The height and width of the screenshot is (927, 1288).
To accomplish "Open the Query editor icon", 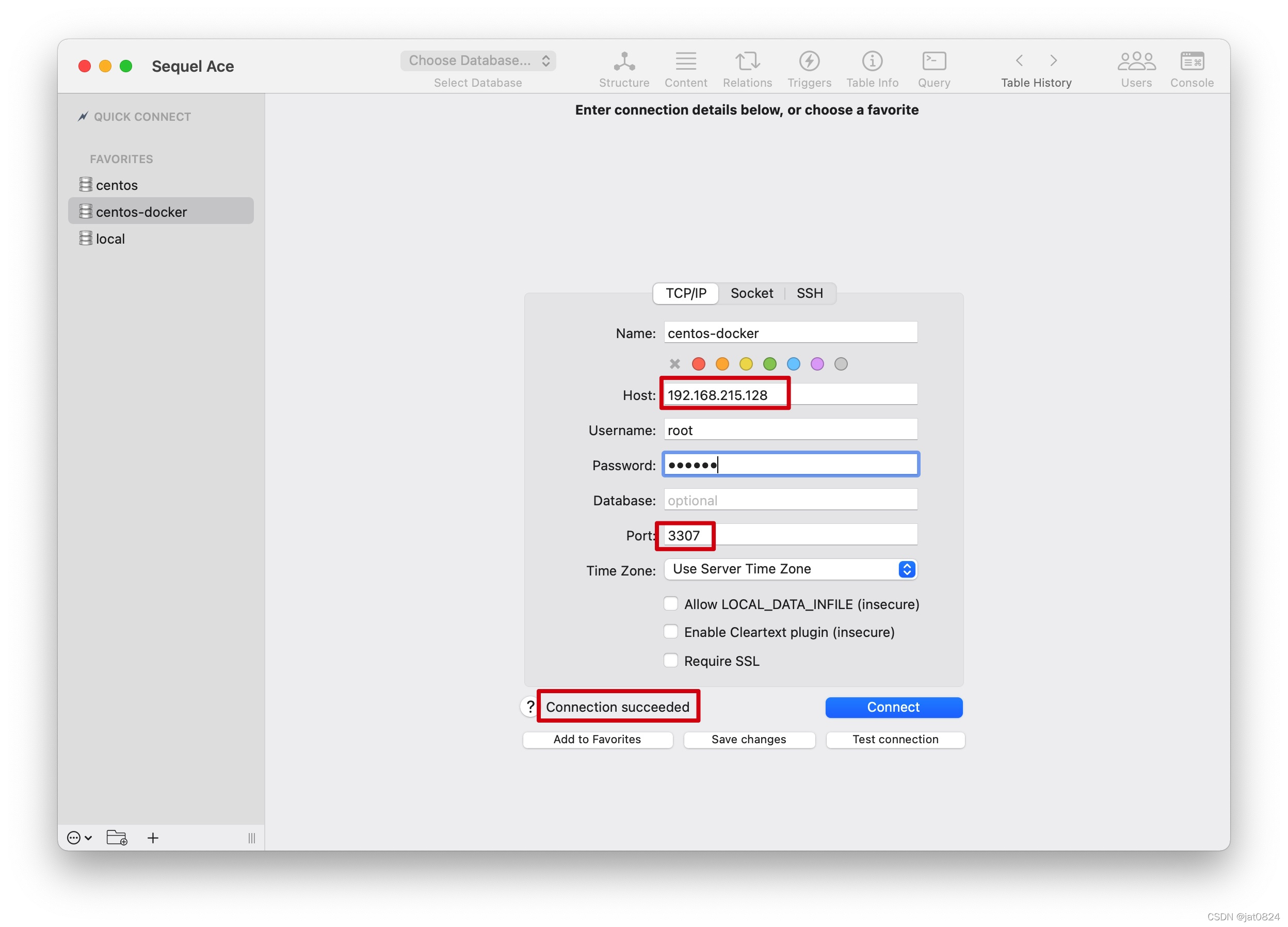I will click(x=933, y=61).
